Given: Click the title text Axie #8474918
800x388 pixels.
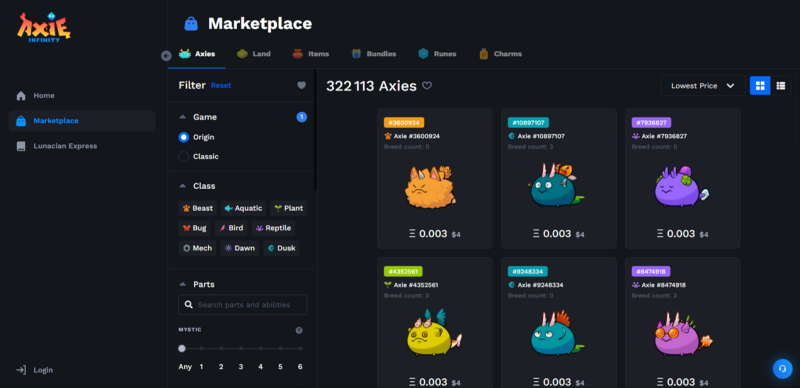Looking at the screenshot, I should click(664, 285).
